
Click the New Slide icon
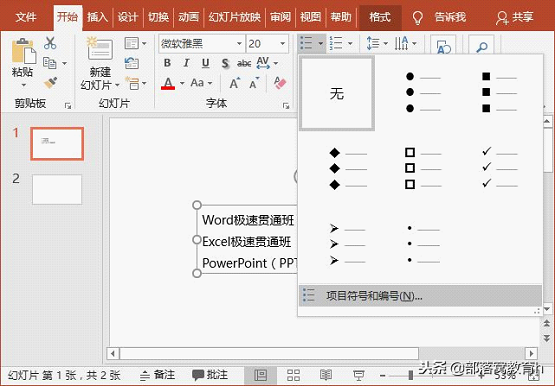(x=100, y=49)
